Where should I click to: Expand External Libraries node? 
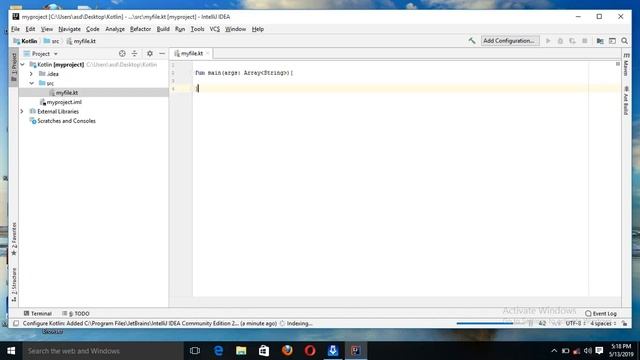tap(22, 111)
